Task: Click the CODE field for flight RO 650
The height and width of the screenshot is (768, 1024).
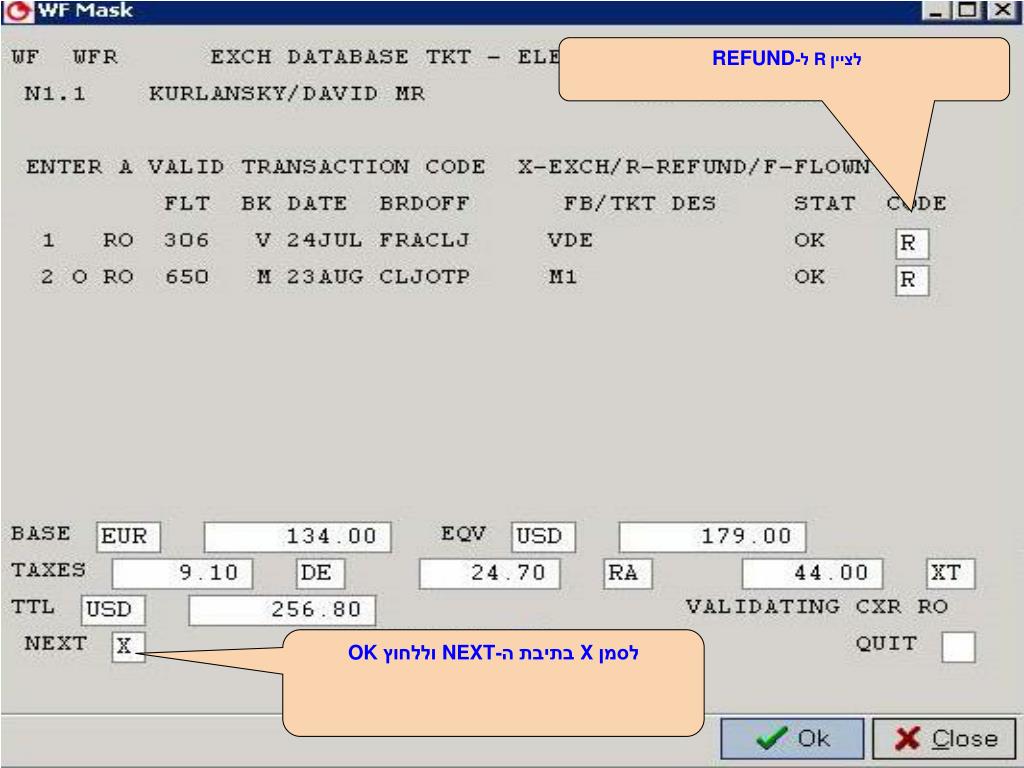Action: (912, 280)
